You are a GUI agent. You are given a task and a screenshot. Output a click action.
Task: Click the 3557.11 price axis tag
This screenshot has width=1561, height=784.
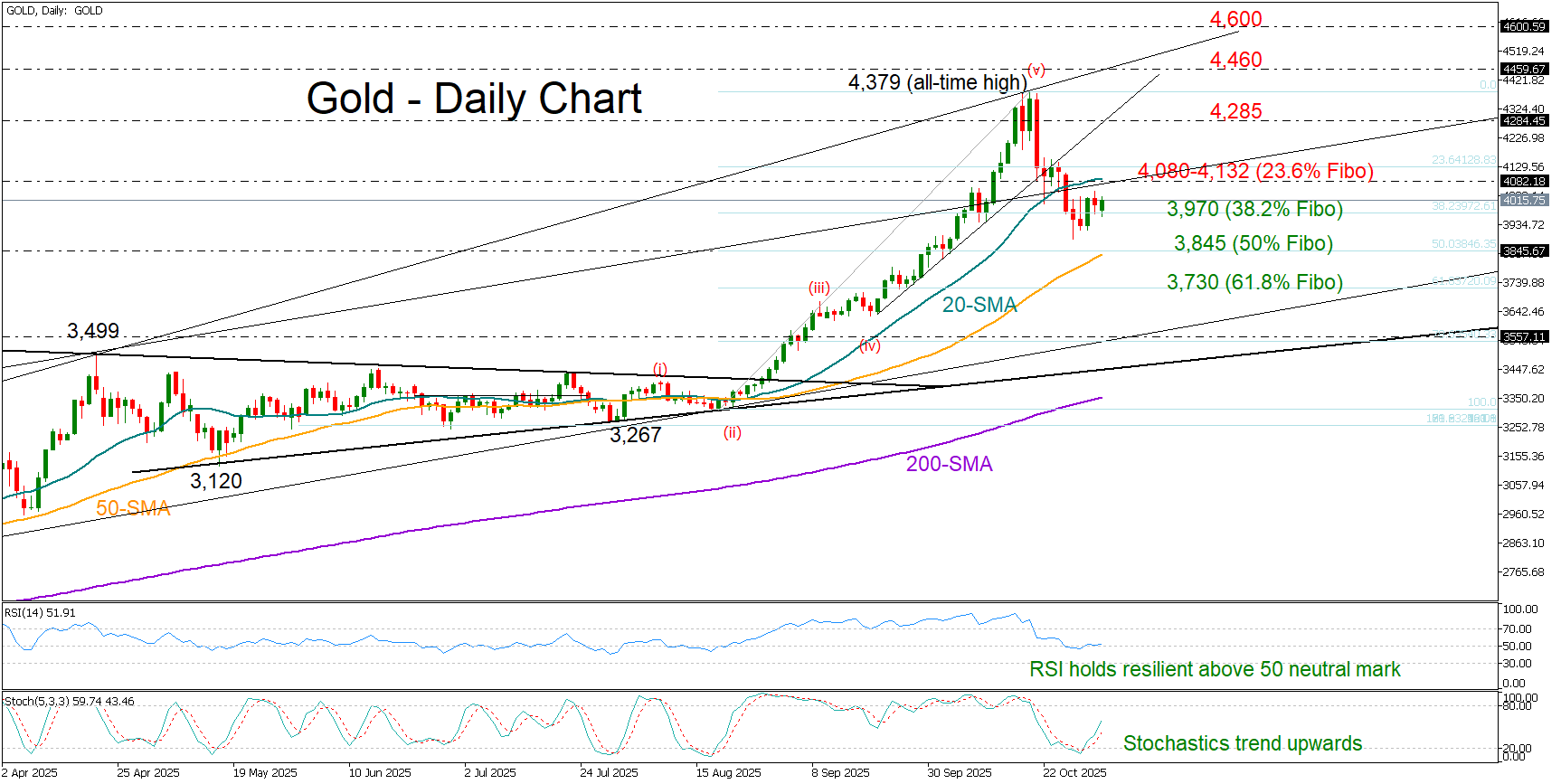[x=1524, y=337]
